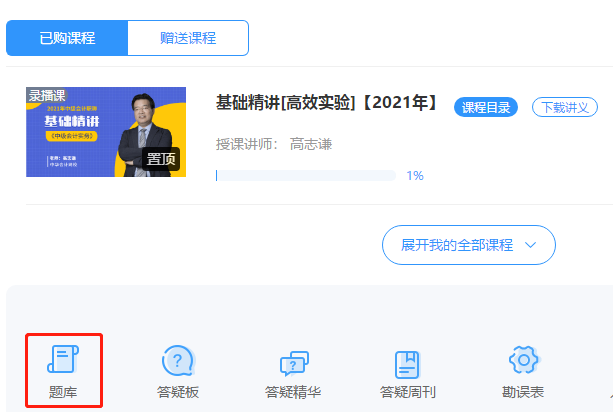The height and width of the screenshot is (412, 613).
Task: Click the 录播课 tag on thumbnail
Action: tap(47, 95)
